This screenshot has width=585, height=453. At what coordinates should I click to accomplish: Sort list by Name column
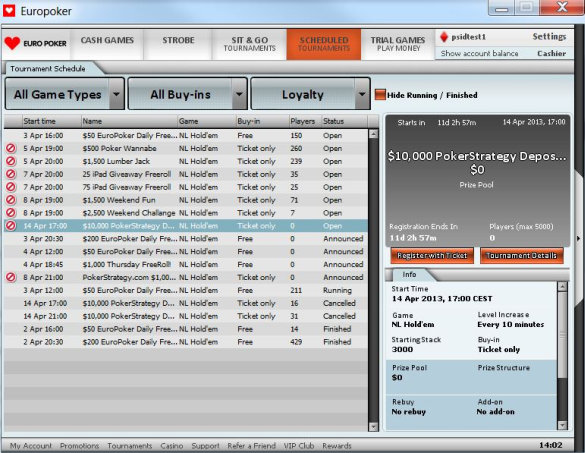pyautogui.click(x=129, y=121)
